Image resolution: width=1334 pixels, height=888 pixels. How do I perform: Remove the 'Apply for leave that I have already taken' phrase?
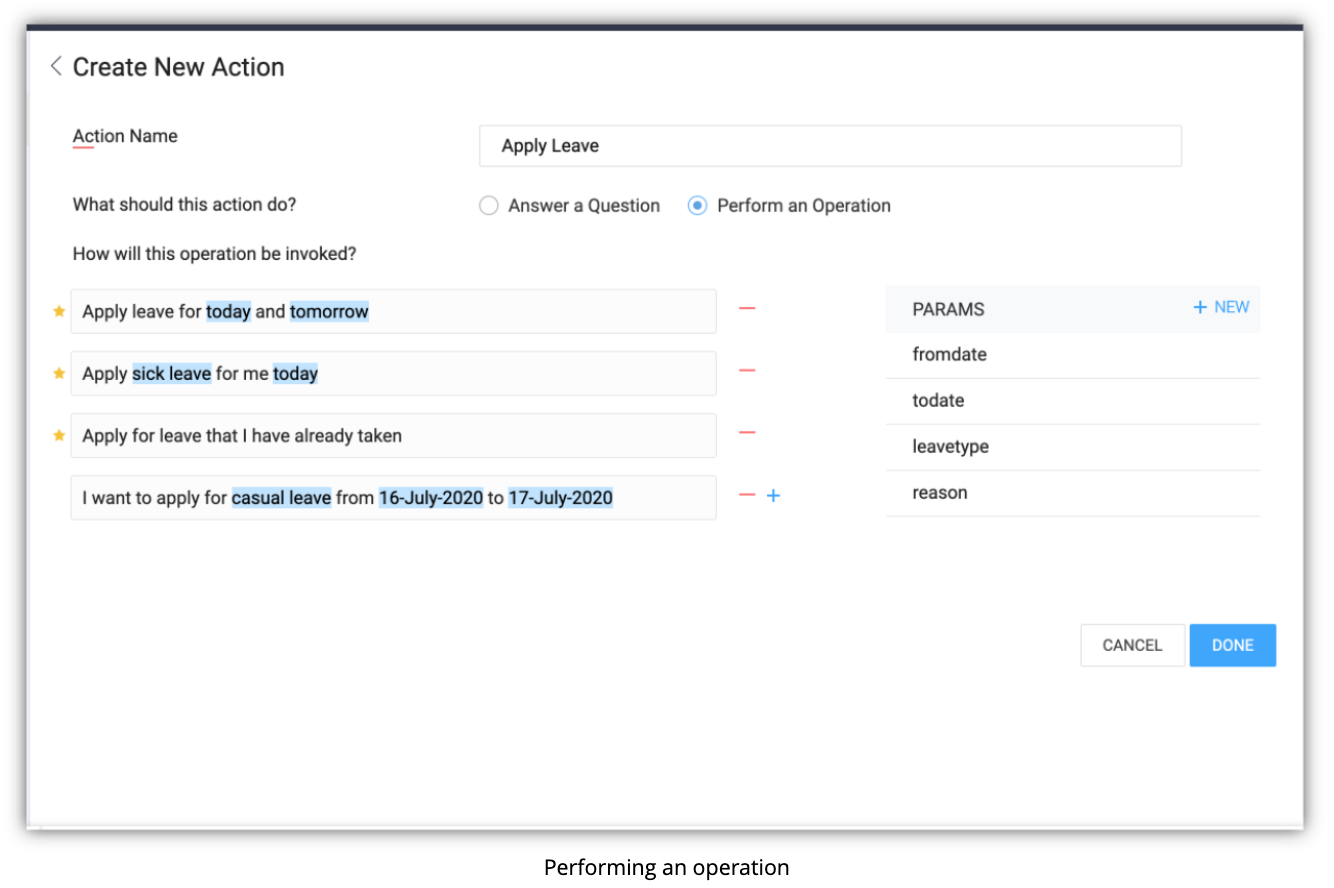pos(747,433)
